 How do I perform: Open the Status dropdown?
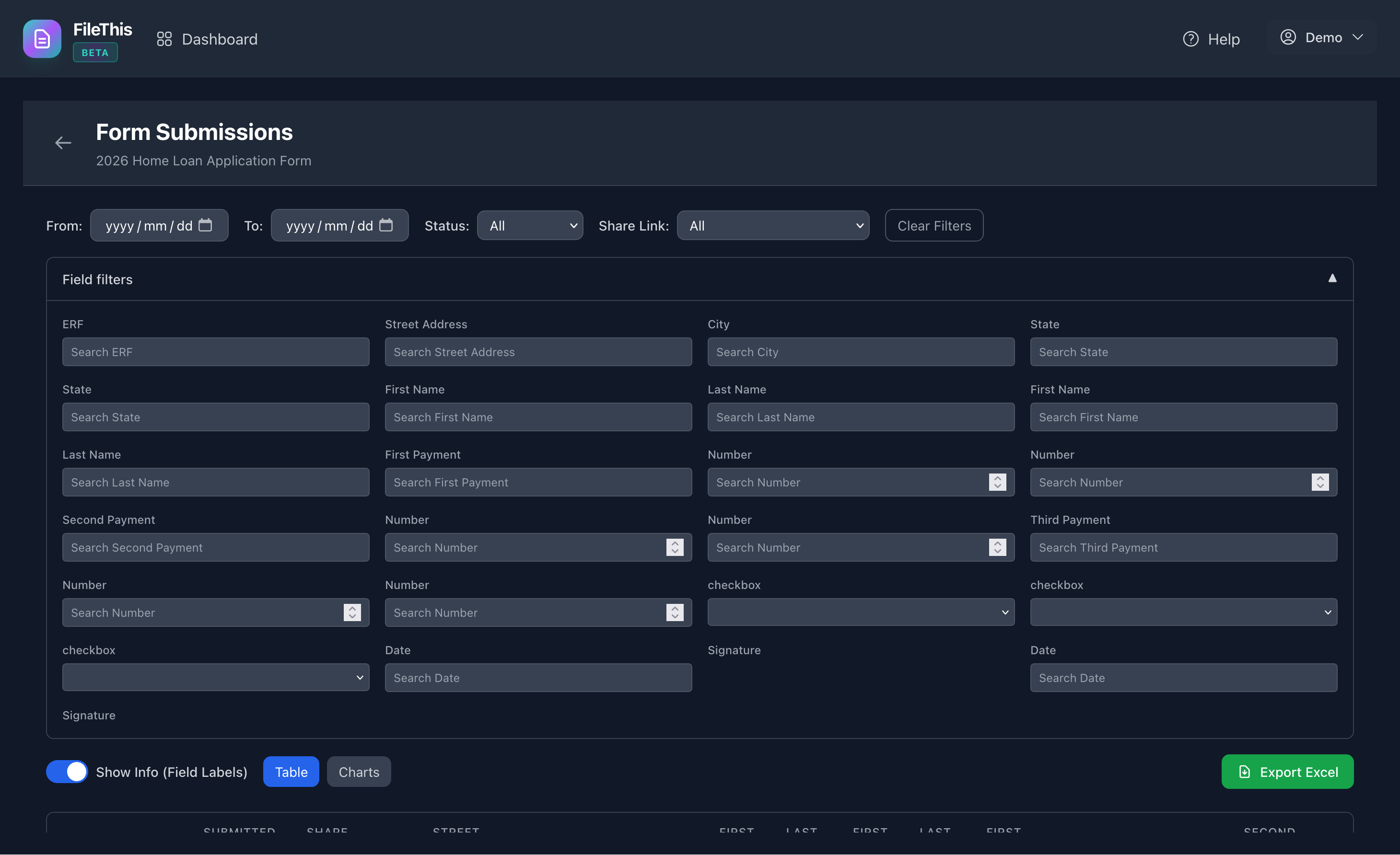[x=529, y=225]
